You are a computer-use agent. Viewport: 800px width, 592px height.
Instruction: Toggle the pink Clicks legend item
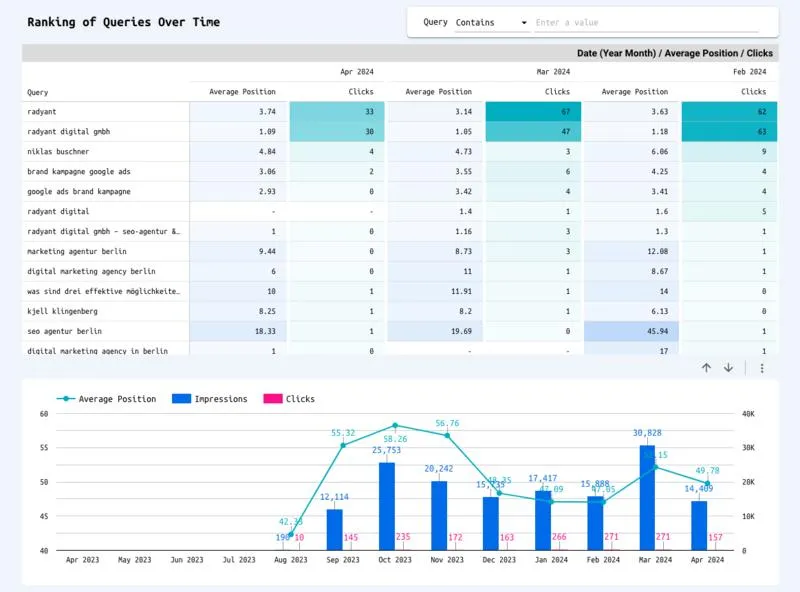[272, 399]
